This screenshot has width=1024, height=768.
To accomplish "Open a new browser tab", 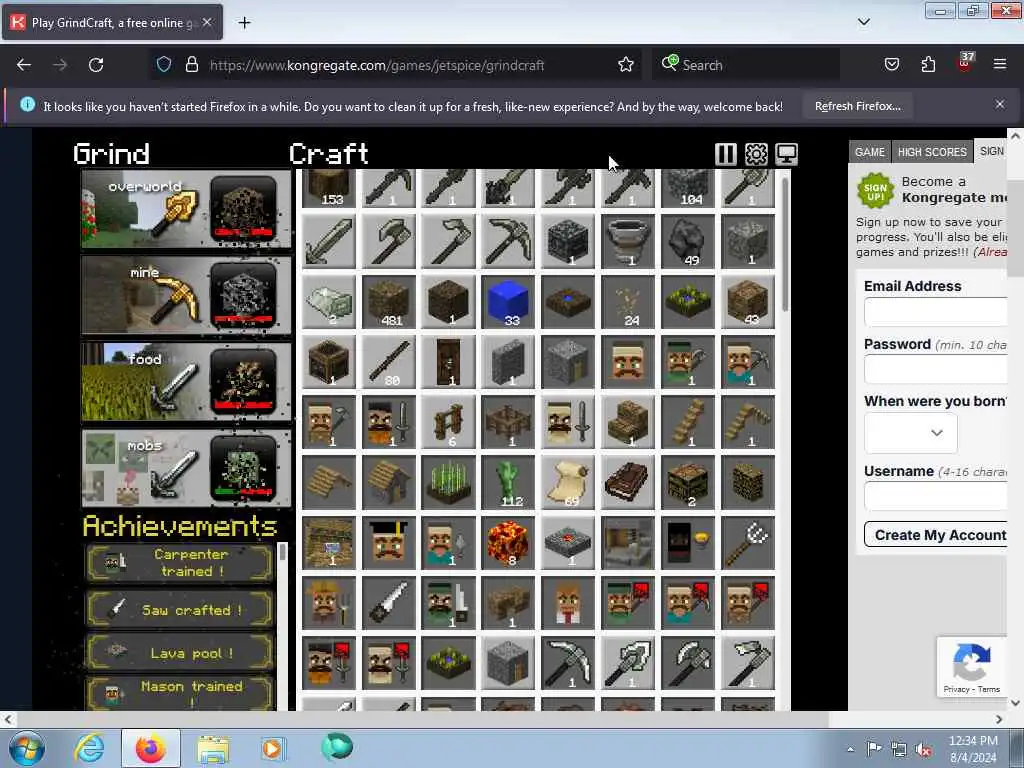I will point(244,23).
